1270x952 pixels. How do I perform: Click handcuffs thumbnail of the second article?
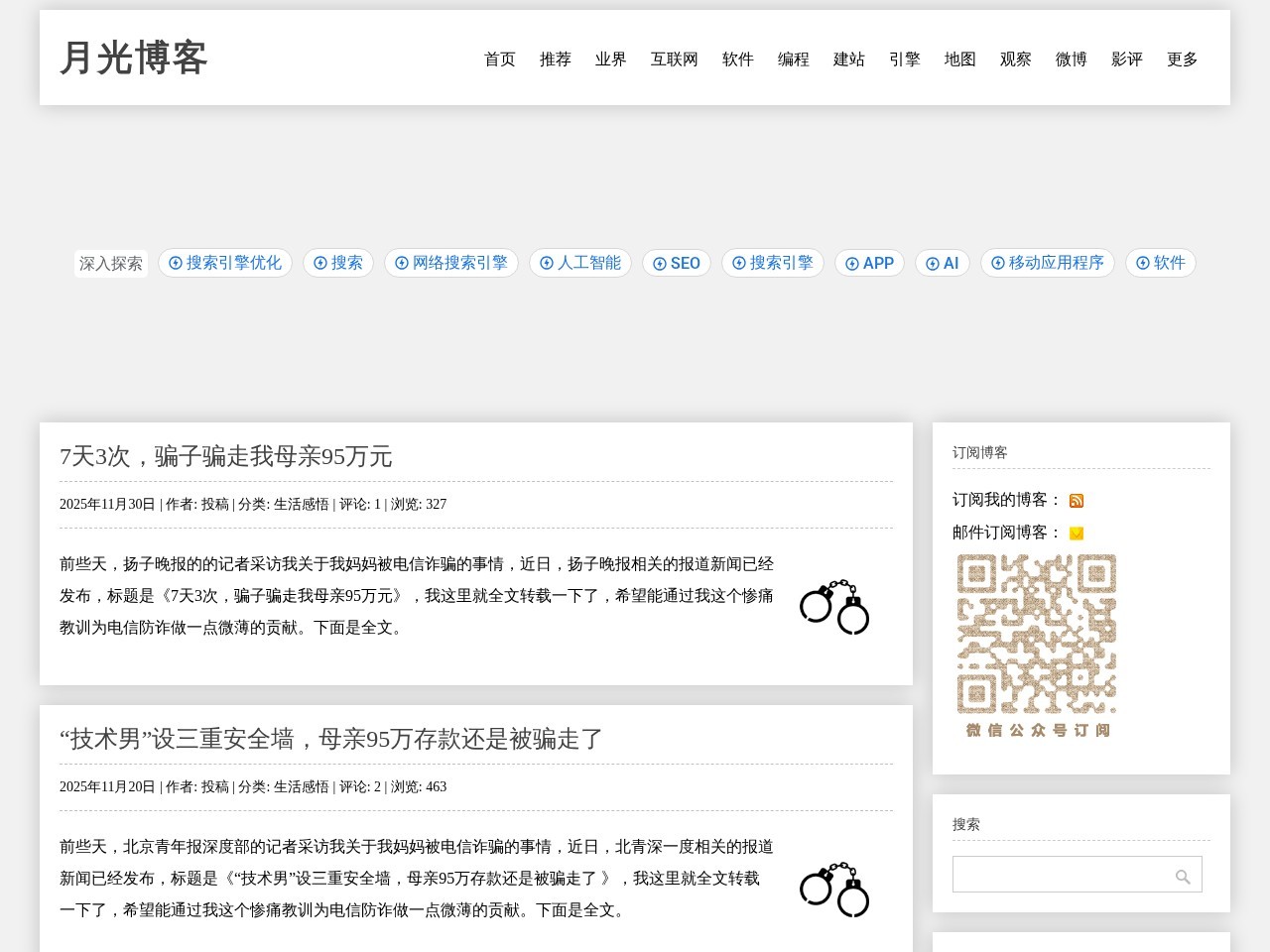tap(834, 890)
